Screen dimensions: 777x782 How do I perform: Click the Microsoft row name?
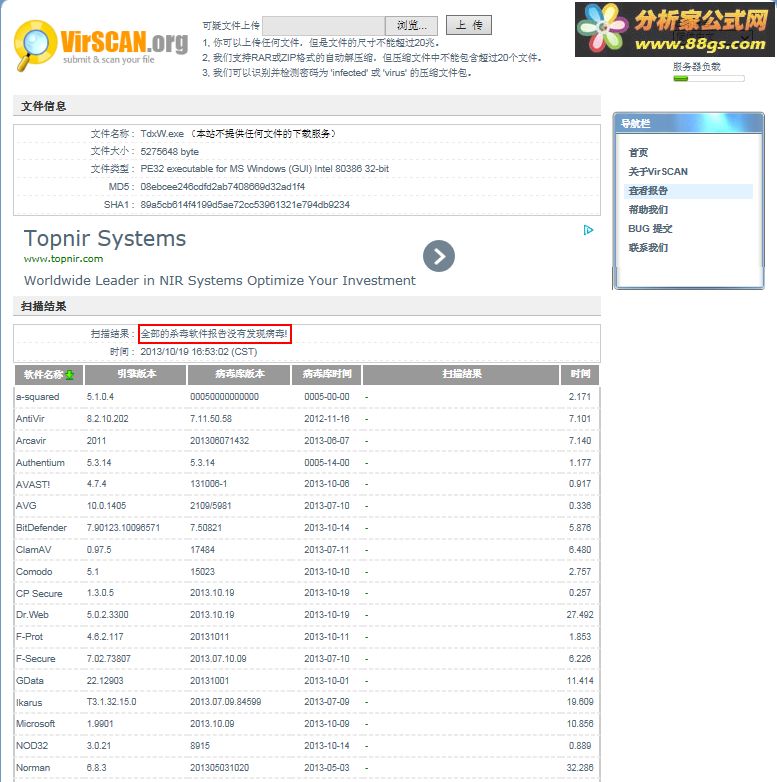pos(35,724)
